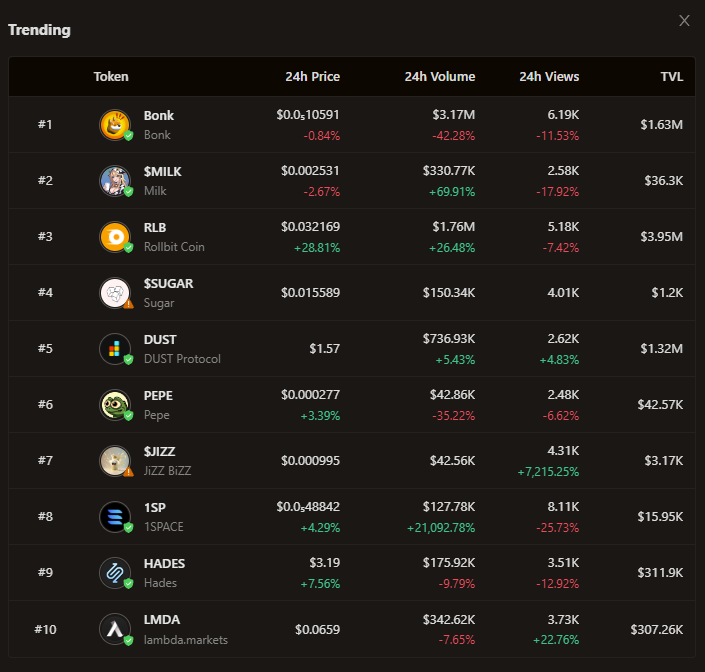Click $MILK volume change '+69.91%'

pyautogui.click(x=452, y=192)
